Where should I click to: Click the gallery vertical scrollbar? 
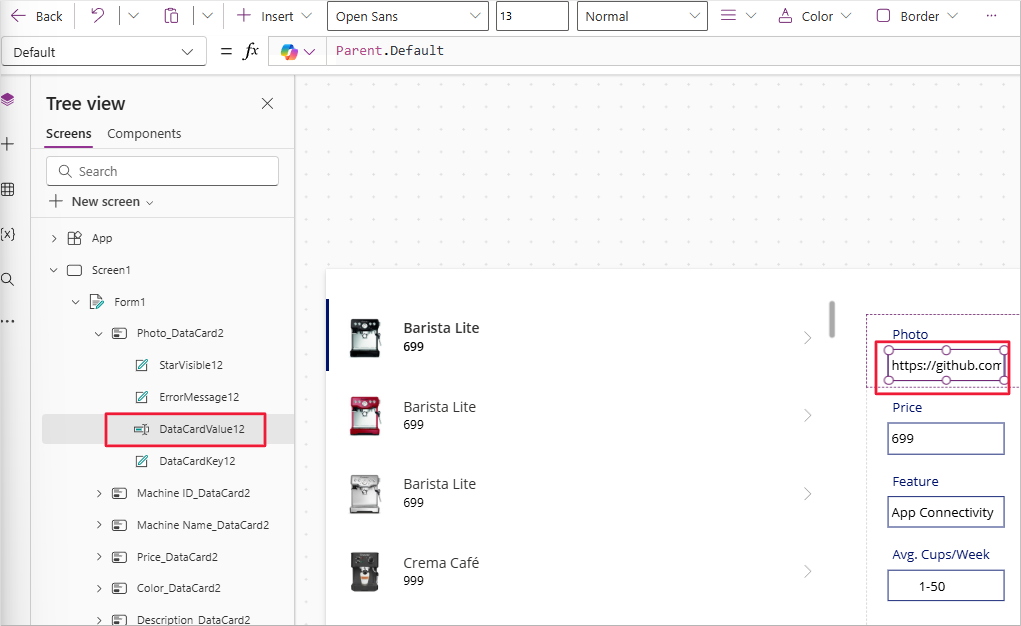click(832, 319)
